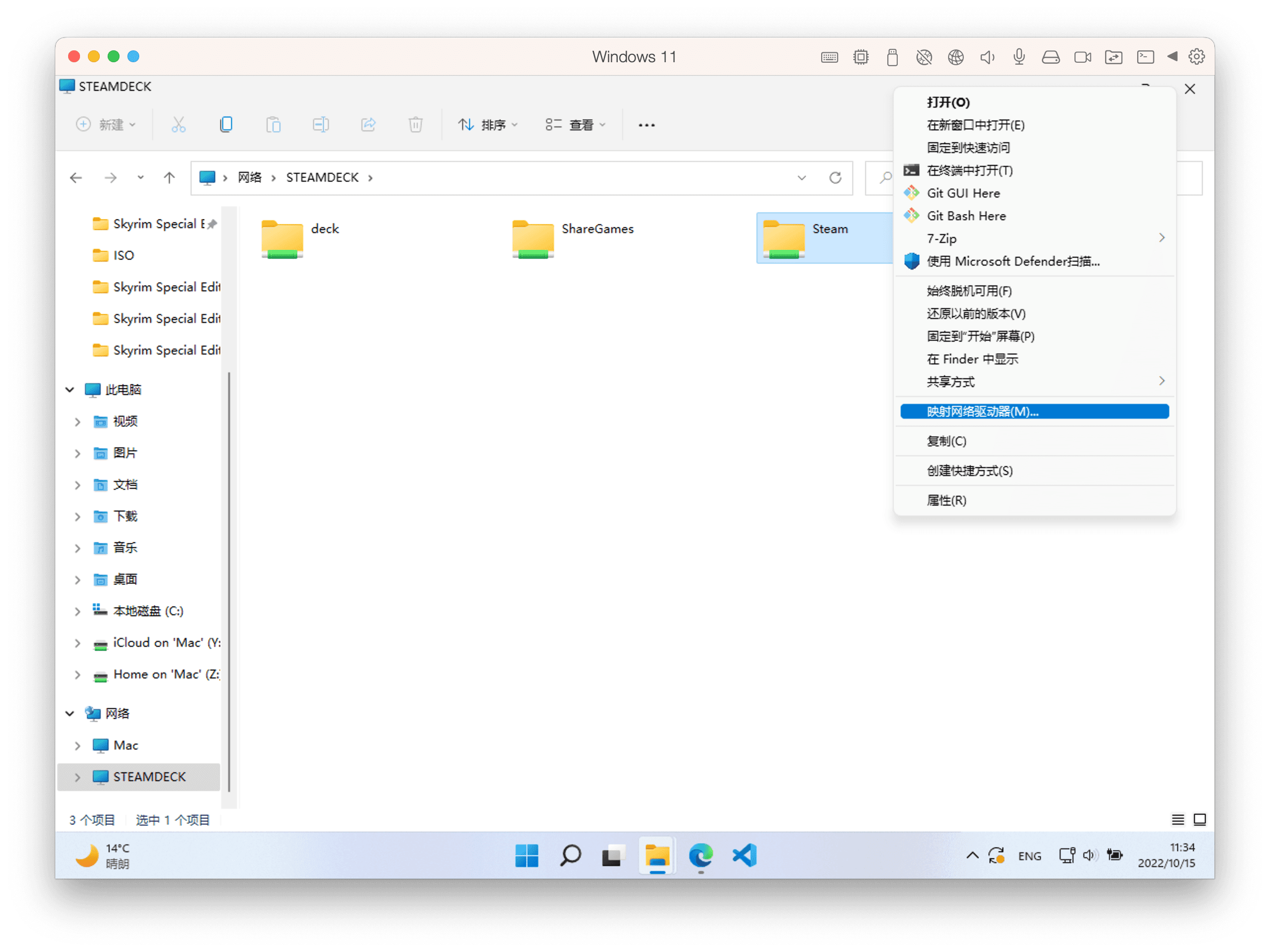Click the 重命名 toolbar icon
The height and width of the screenshot is (952, 1270).
(321, 123)
